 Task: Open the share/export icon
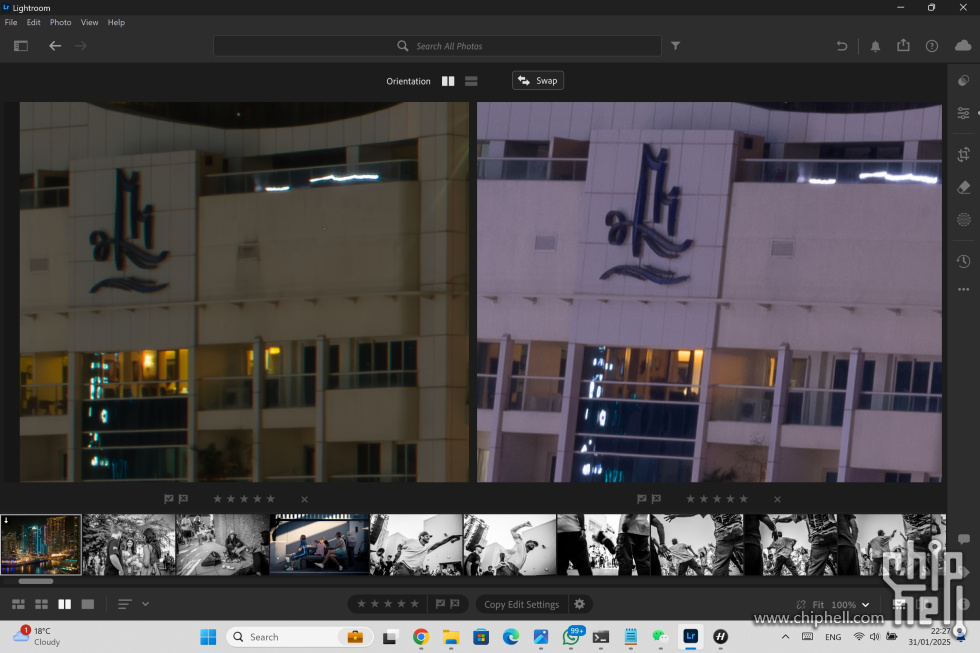(x=903, y=45)
